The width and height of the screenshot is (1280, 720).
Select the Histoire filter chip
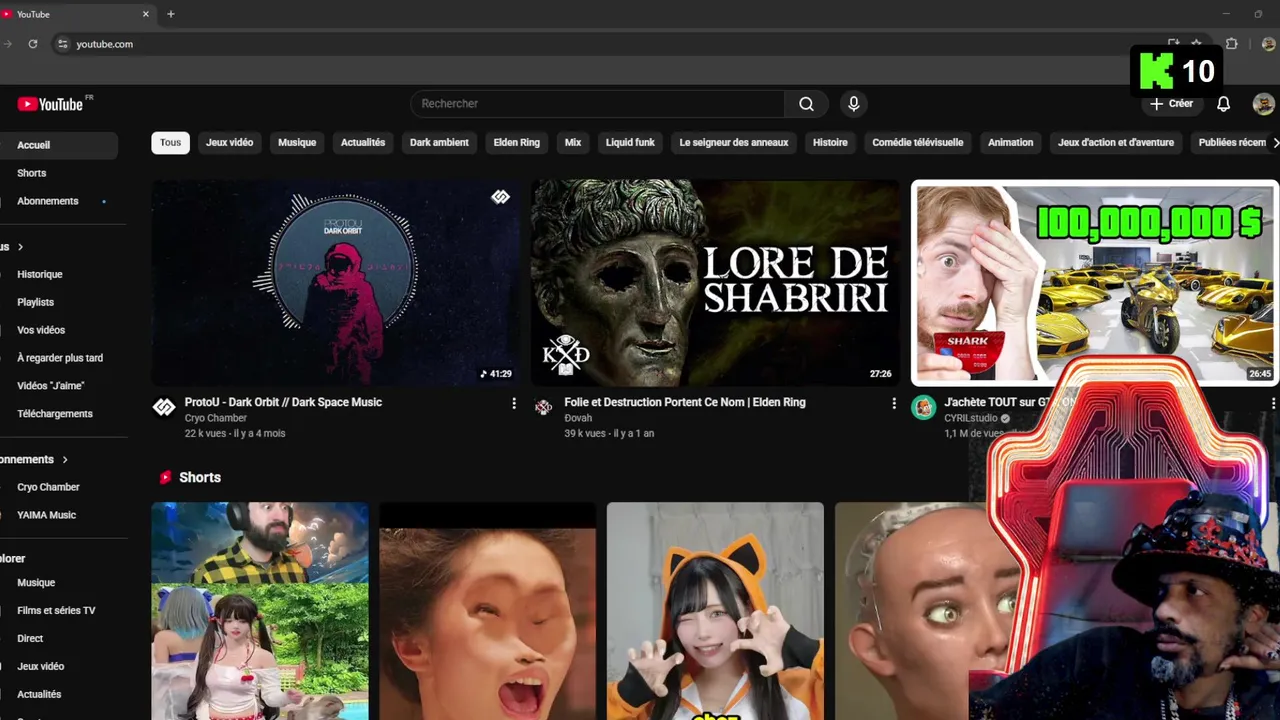[x=830, y=143]
